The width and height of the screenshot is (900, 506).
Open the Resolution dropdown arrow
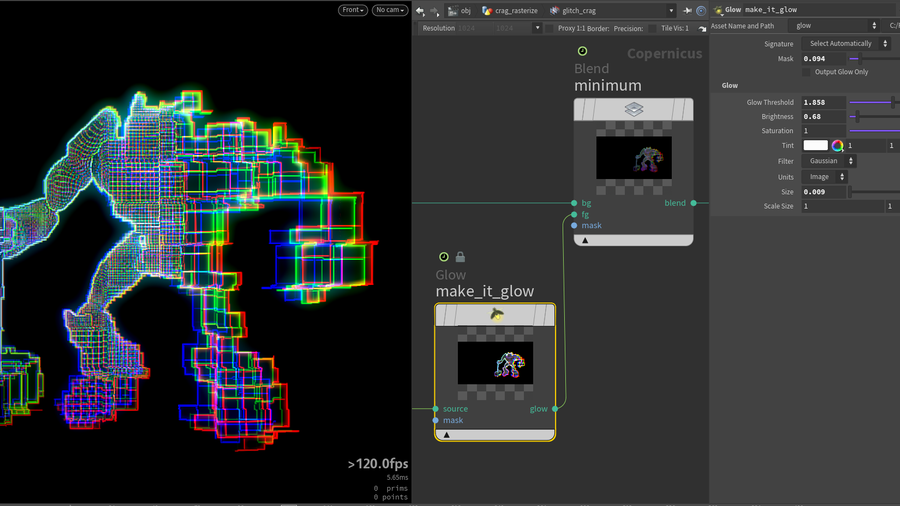(537, 28)
